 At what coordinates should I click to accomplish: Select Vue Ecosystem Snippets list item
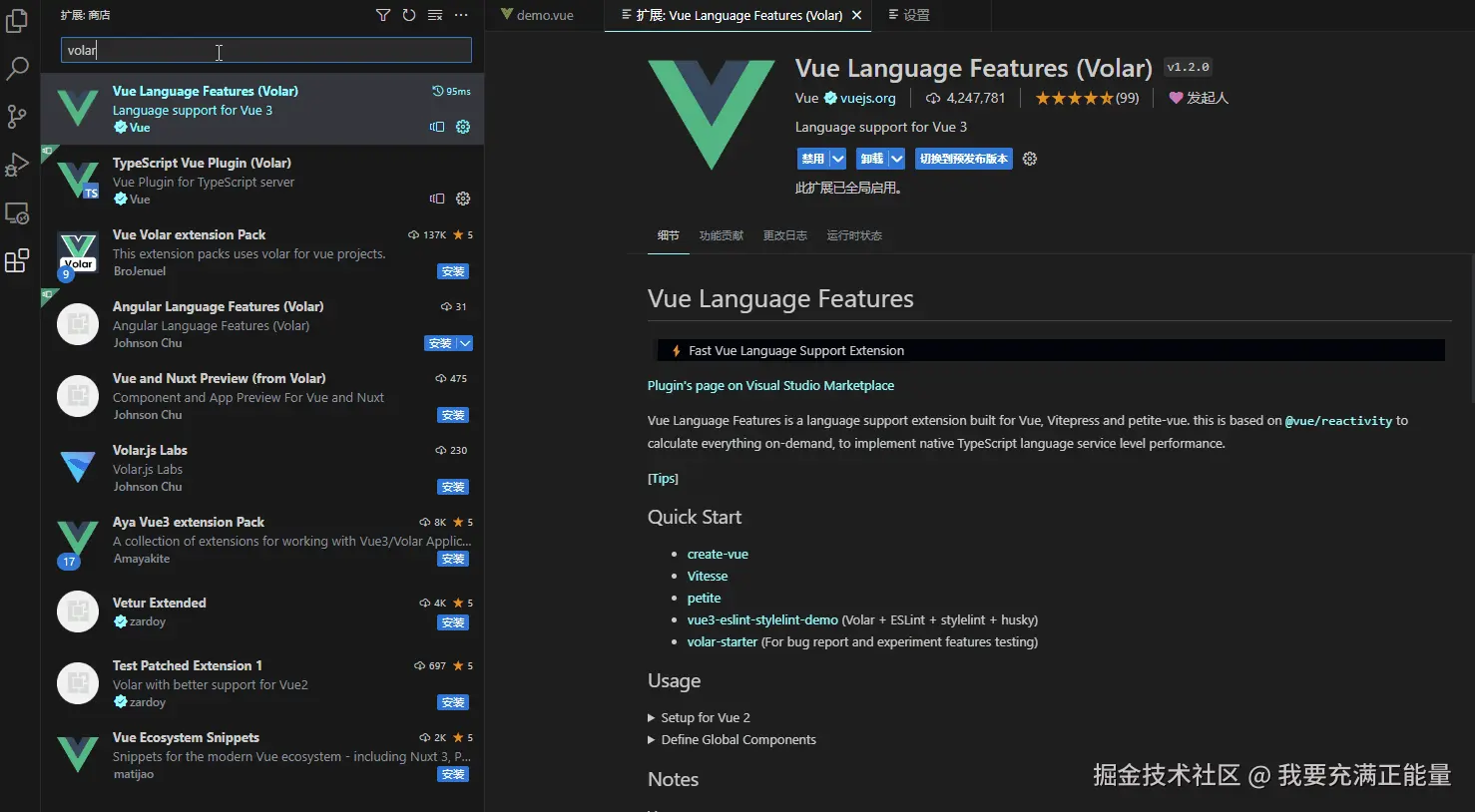click(262, 755)
